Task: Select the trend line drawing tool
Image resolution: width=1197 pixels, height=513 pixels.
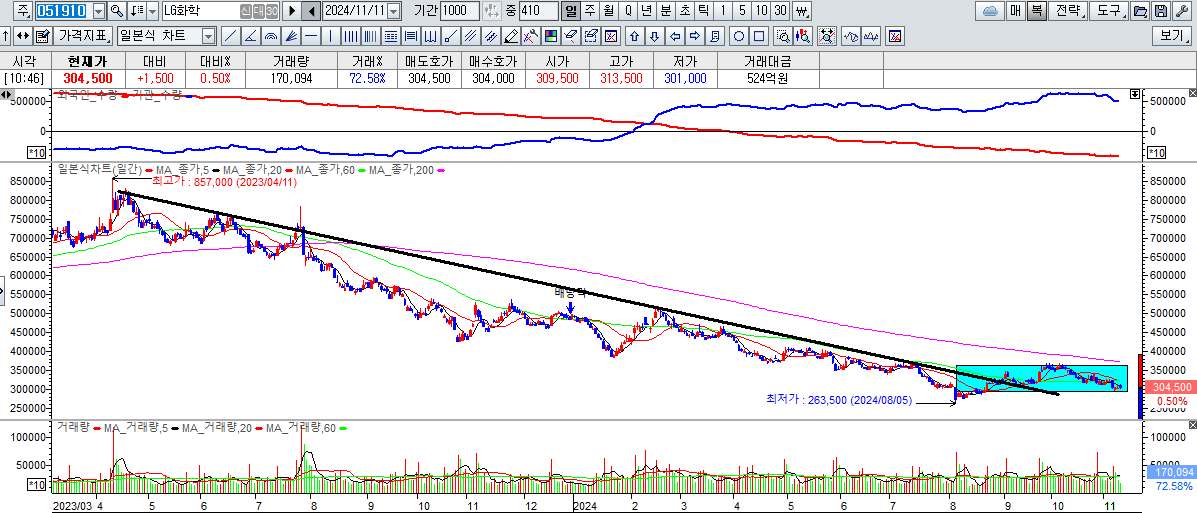Action: click(x=229, y=36)
